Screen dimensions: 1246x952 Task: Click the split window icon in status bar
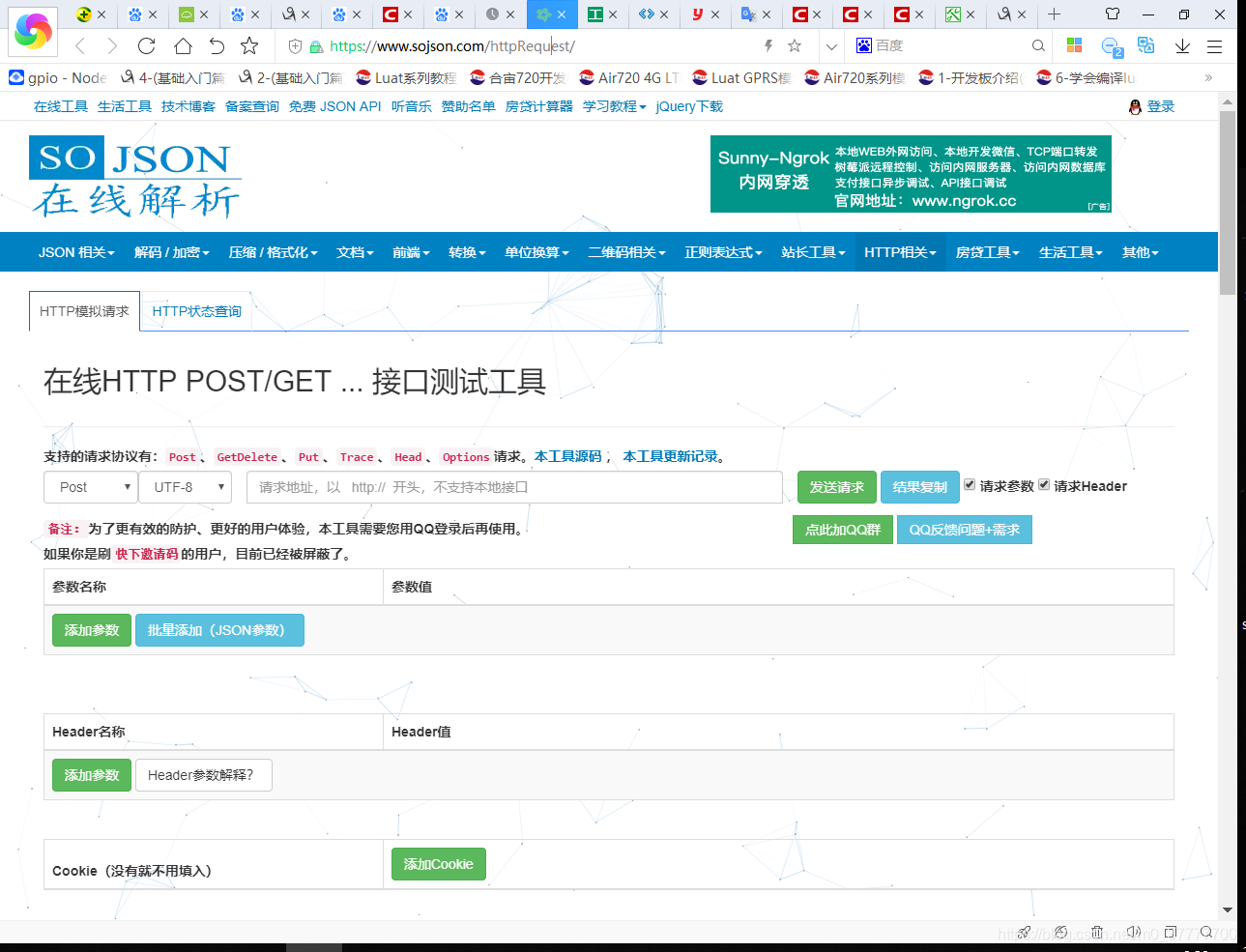click(x=1171, y=933)
